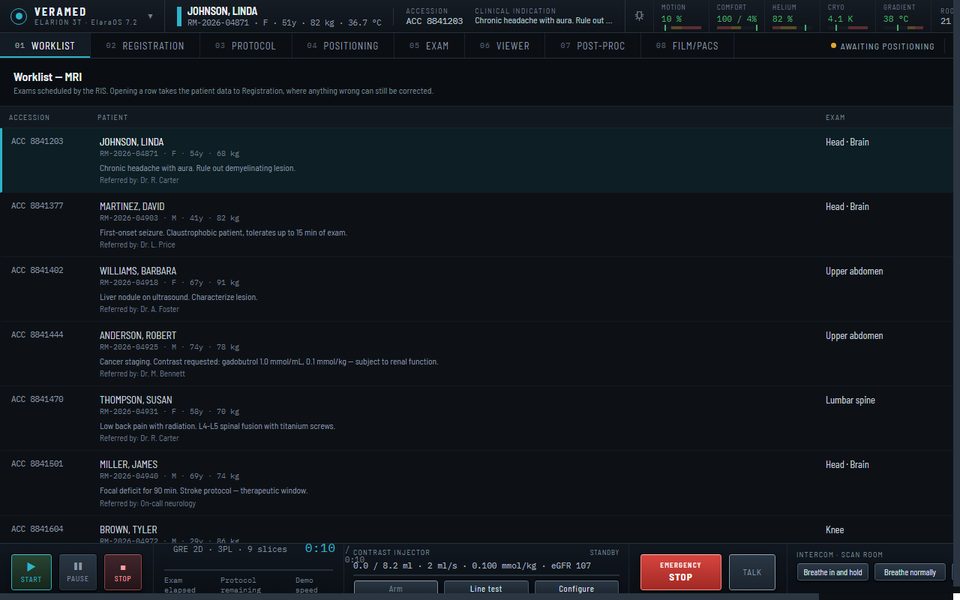
Task: Open the Miller, James worklist row
Action: point(476,483)
